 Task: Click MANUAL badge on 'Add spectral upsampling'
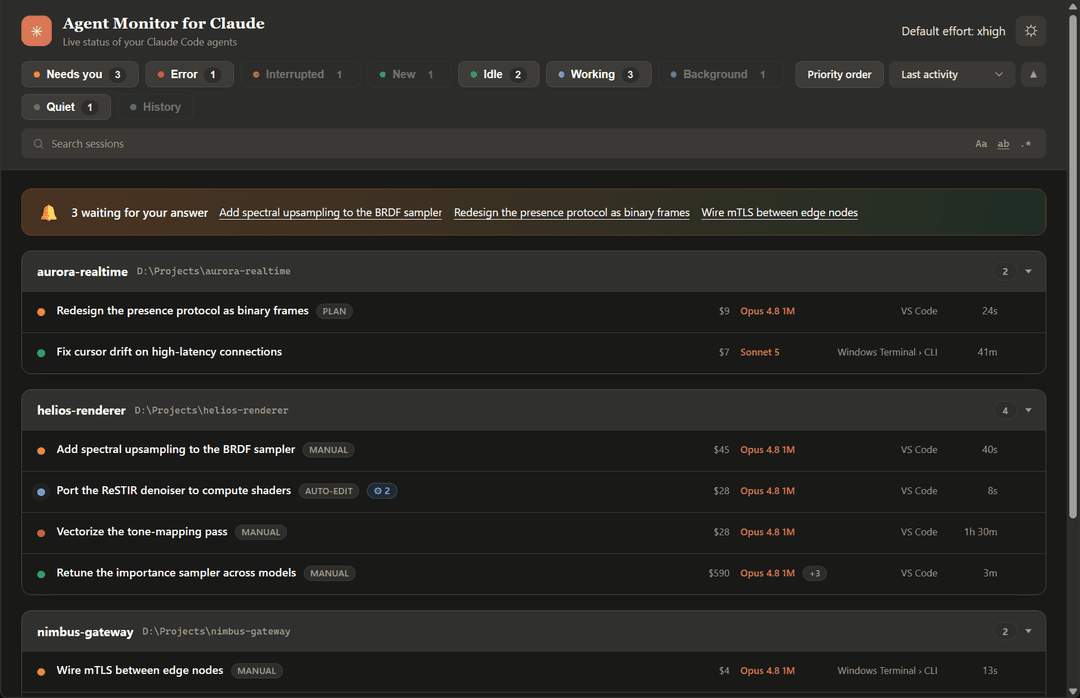click(x=329, y=450)
